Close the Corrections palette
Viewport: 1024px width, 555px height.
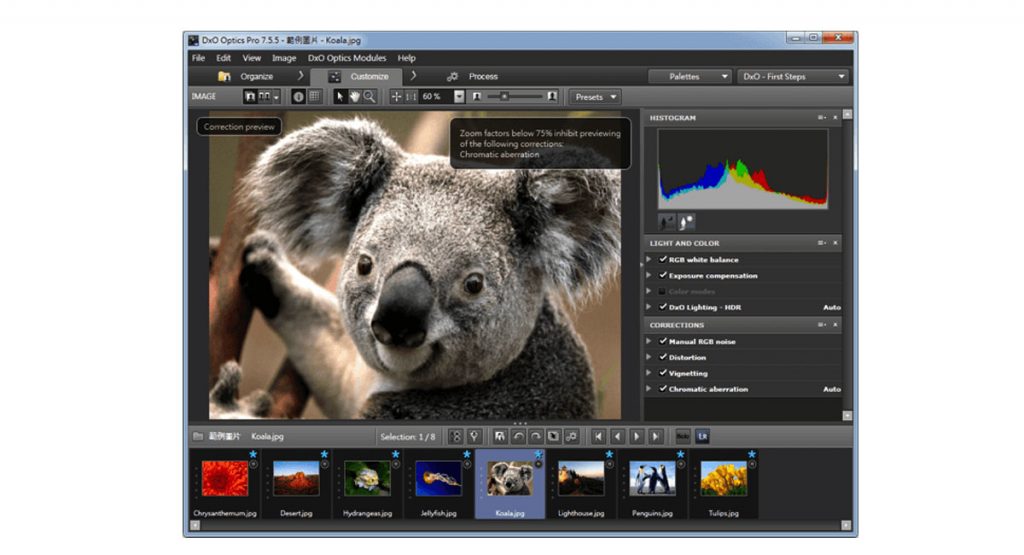(835, 325)
